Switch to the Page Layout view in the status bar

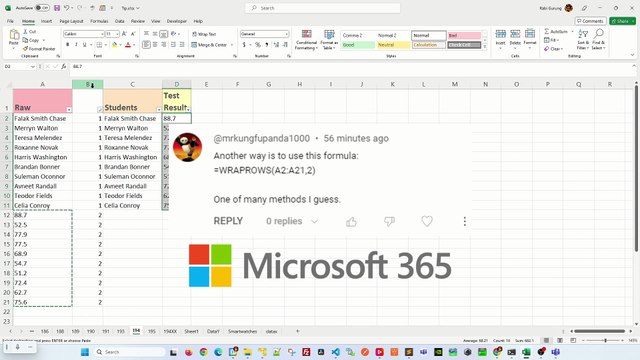(x=560, y=340)
